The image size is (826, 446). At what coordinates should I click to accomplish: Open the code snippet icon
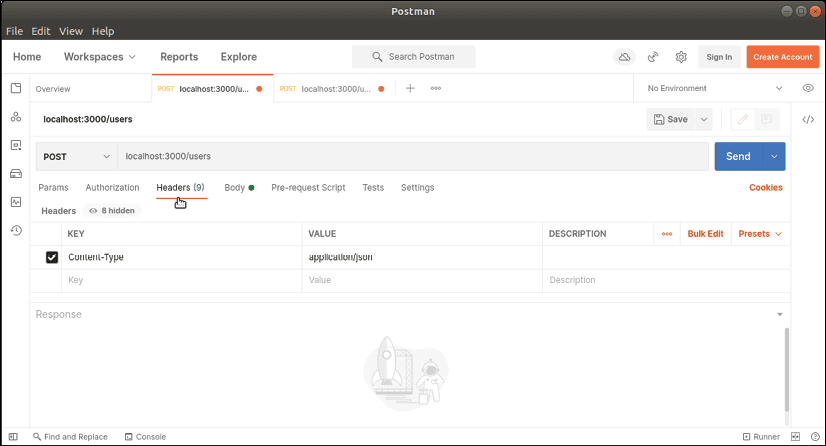point(808,120)
